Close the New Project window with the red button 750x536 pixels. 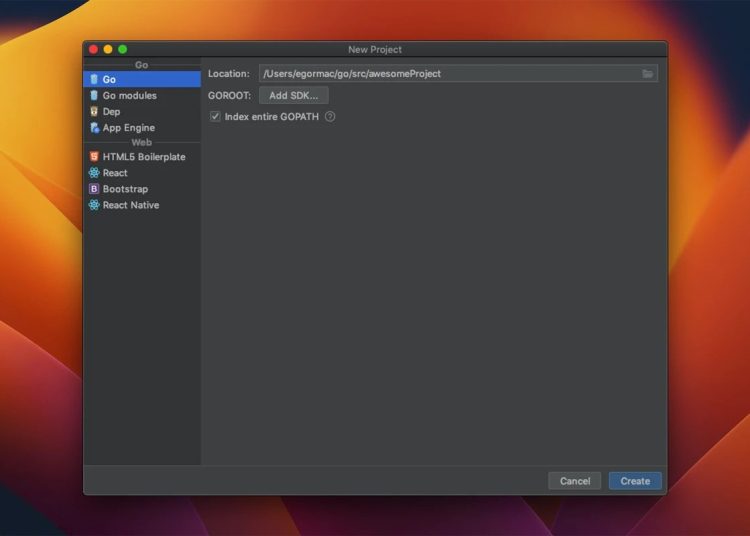click(94, 49)
